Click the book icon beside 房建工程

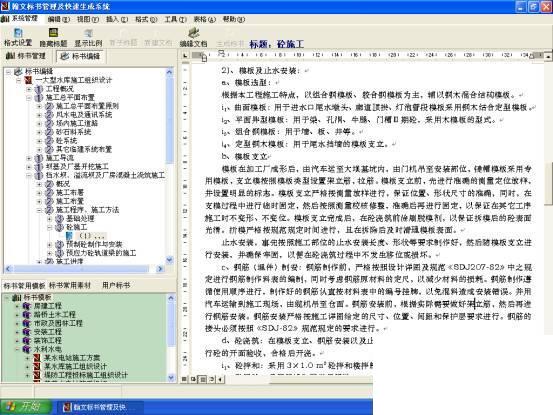[27, 306]
